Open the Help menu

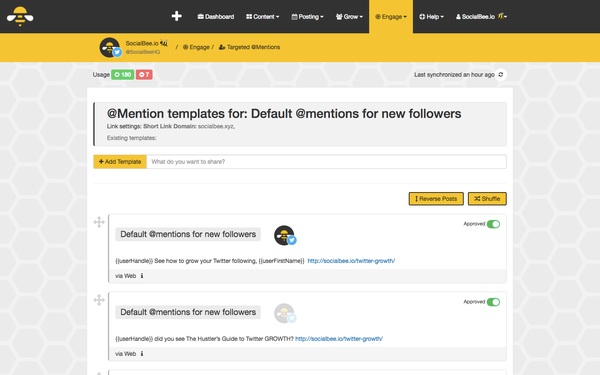click(431, 17)
